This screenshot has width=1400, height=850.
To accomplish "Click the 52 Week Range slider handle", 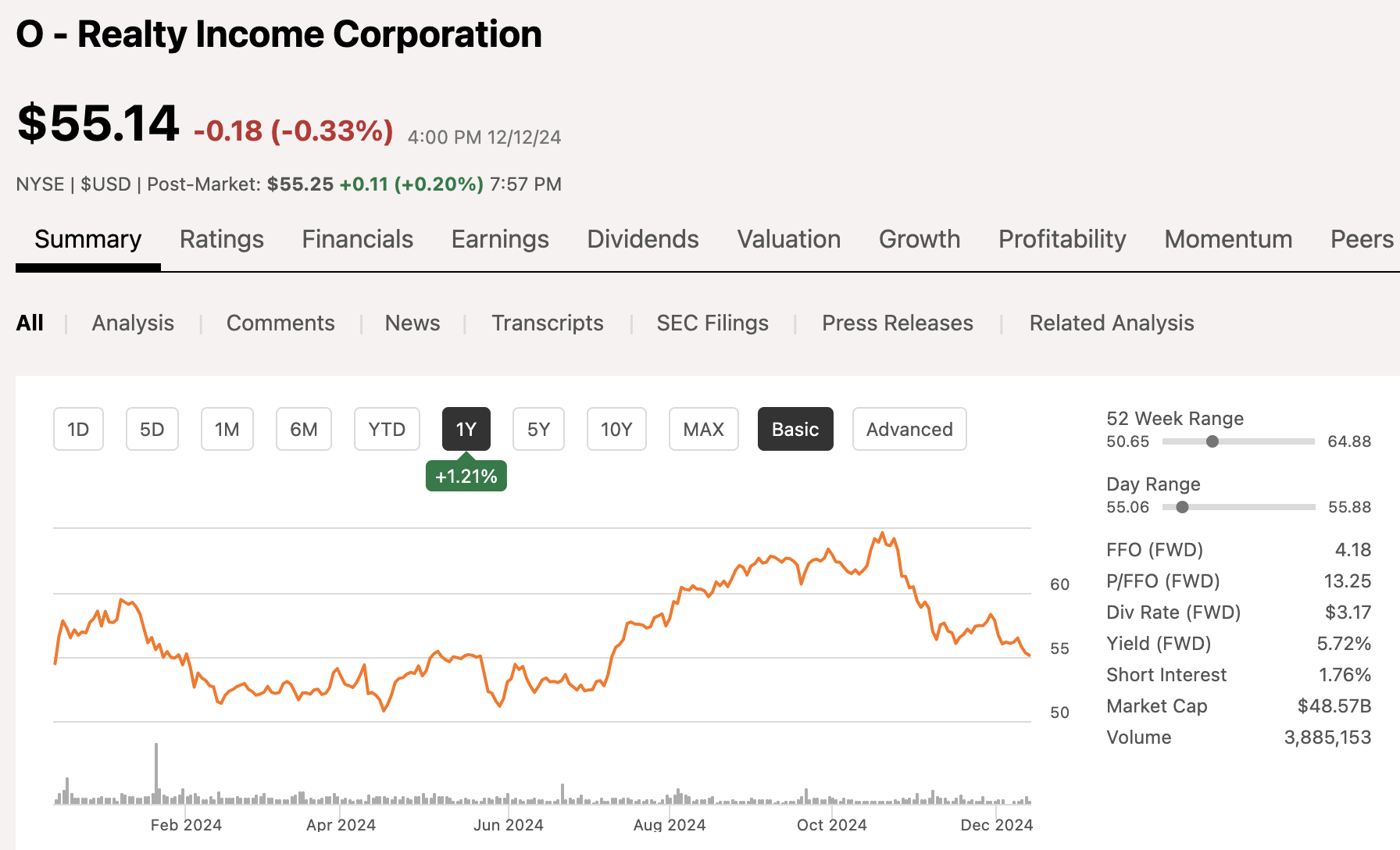I will click(x=1212, y=441).
